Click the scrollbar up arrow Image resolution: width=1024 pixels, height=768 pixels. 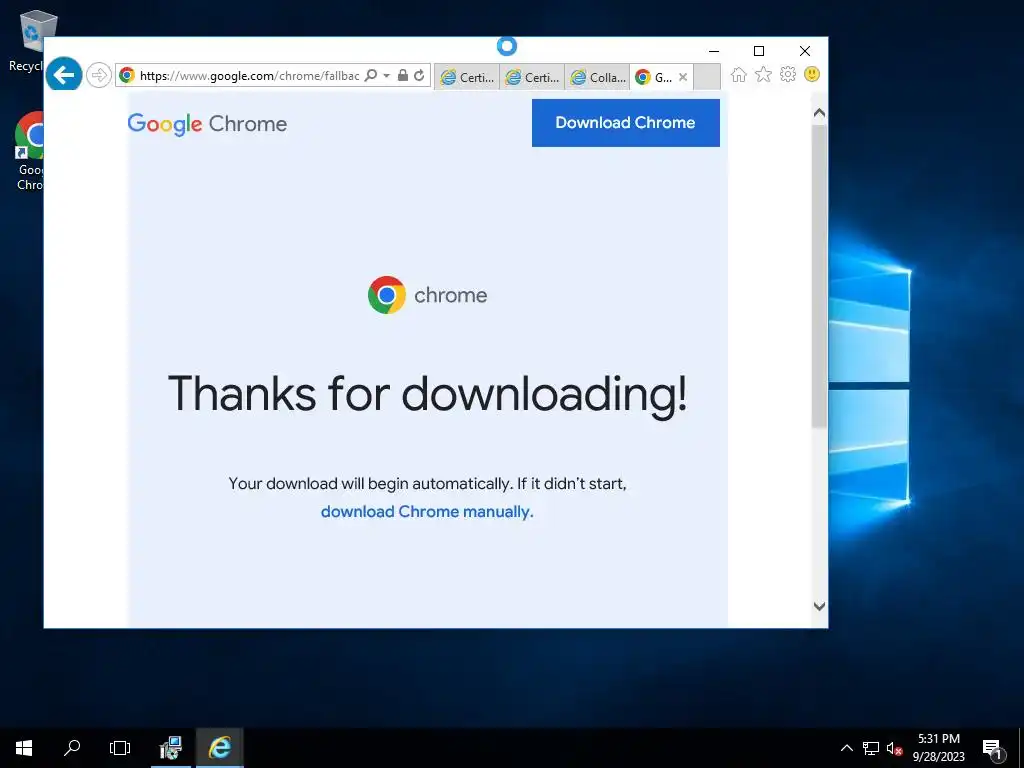pos(820,113)
